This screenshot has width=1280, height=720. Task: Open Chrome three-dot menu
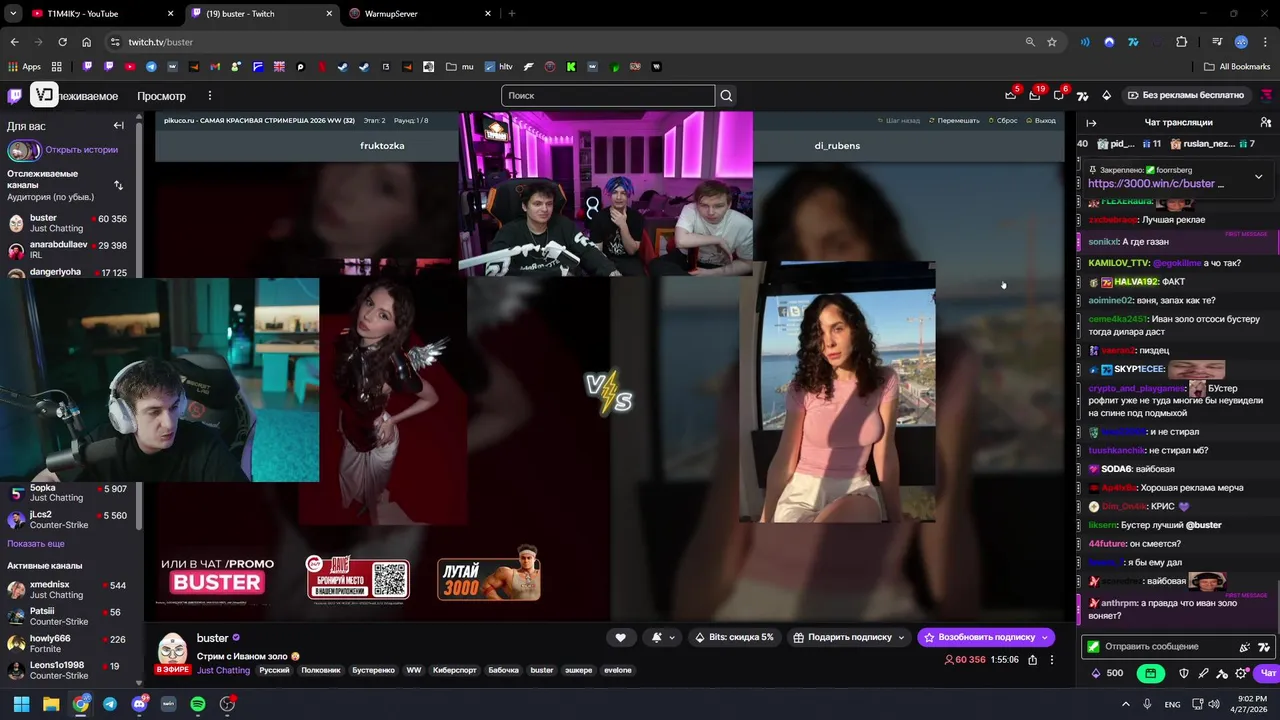(1265, 42)
